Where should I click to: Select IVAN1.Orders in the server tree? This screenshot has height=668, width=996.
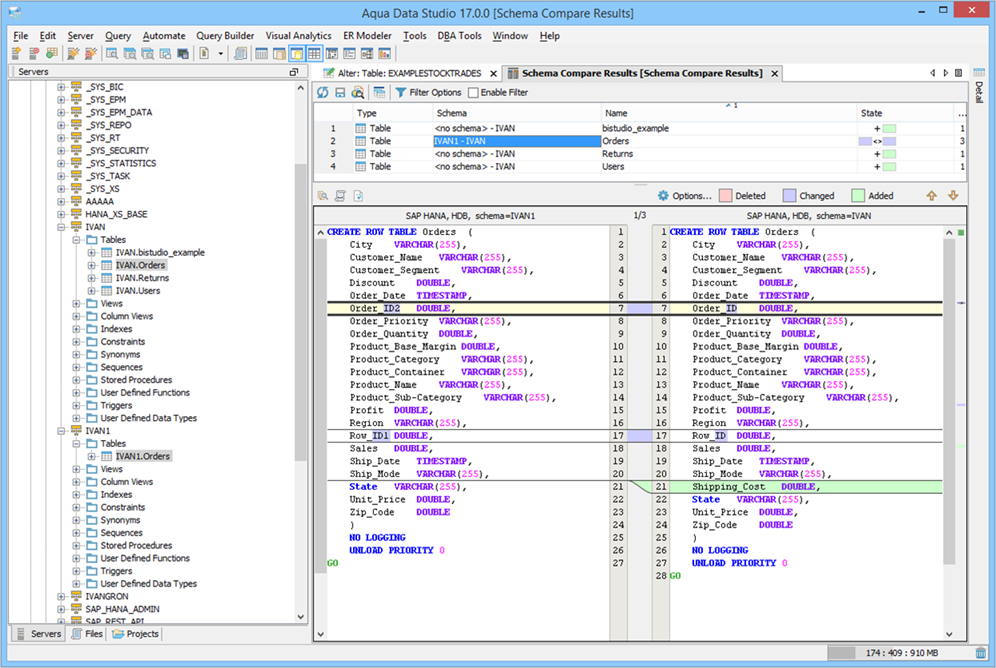(x=142, y=456)
